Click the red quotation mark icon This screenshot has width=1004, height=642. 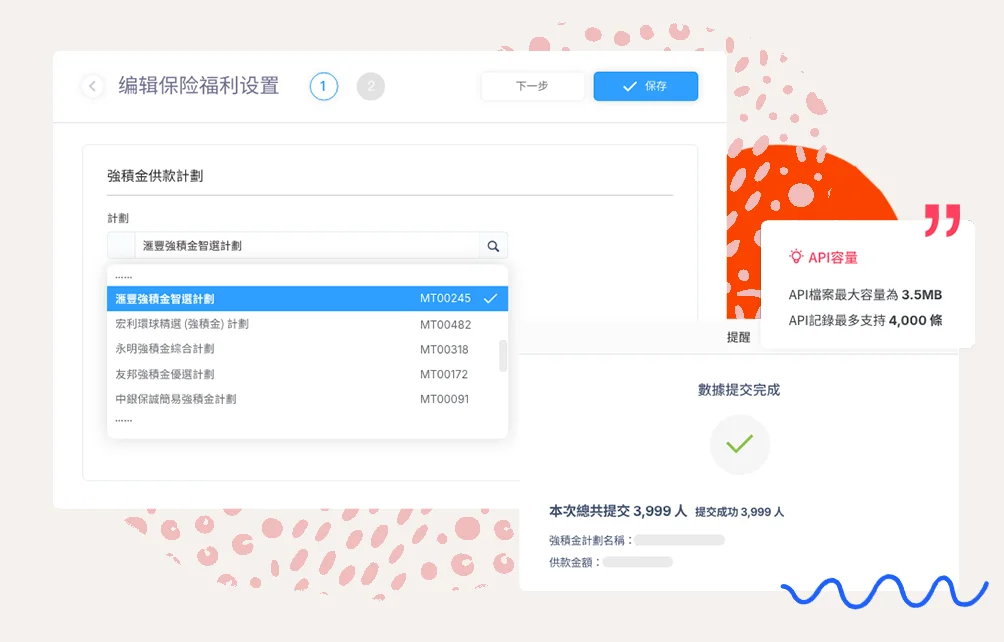coord(942,220)
